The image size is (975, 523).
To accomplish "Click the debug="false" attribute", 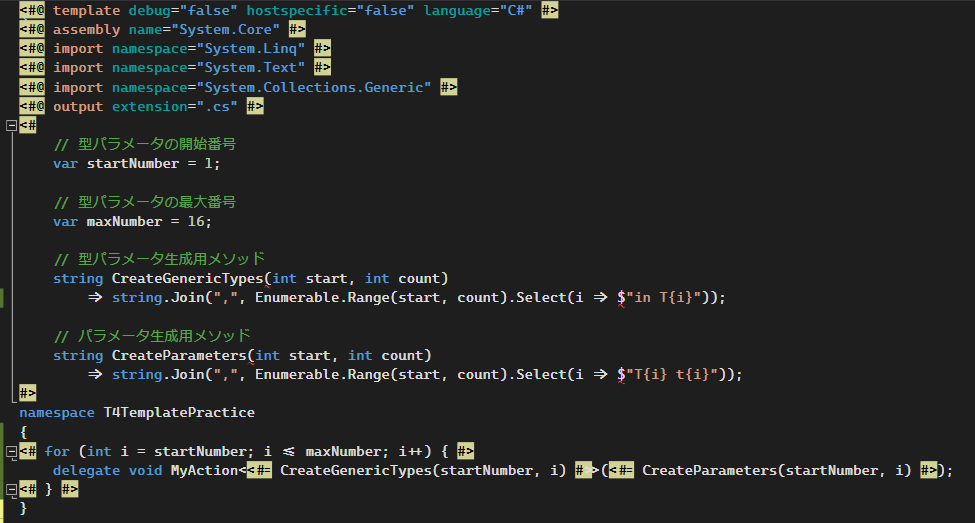I will tap(183, 11).
